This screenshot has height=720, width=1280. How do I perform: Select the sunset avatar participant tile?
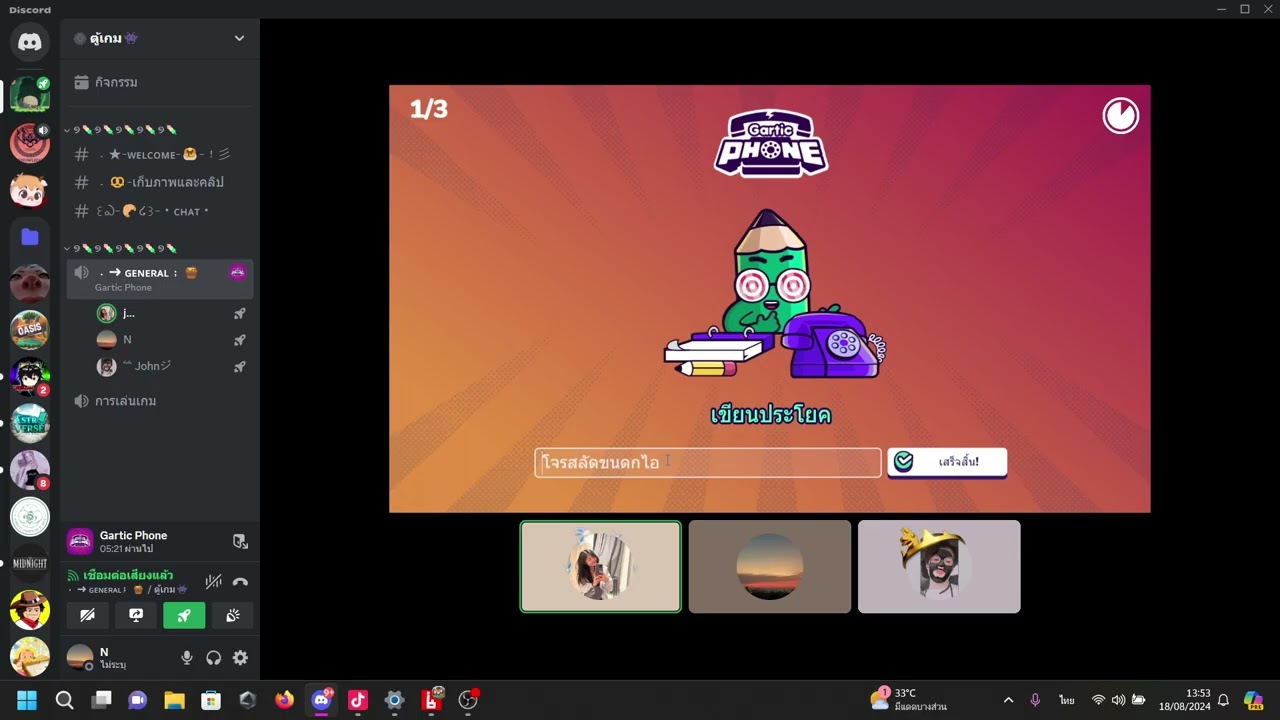[x=770, y=566]
